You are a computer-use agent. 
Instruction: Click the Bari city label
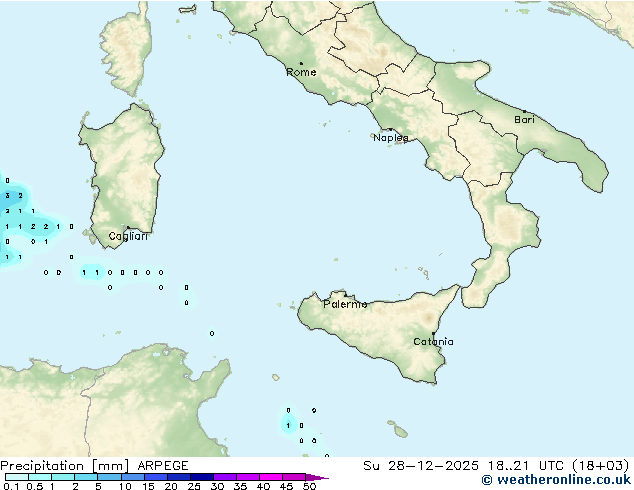[x=524, y=119]
